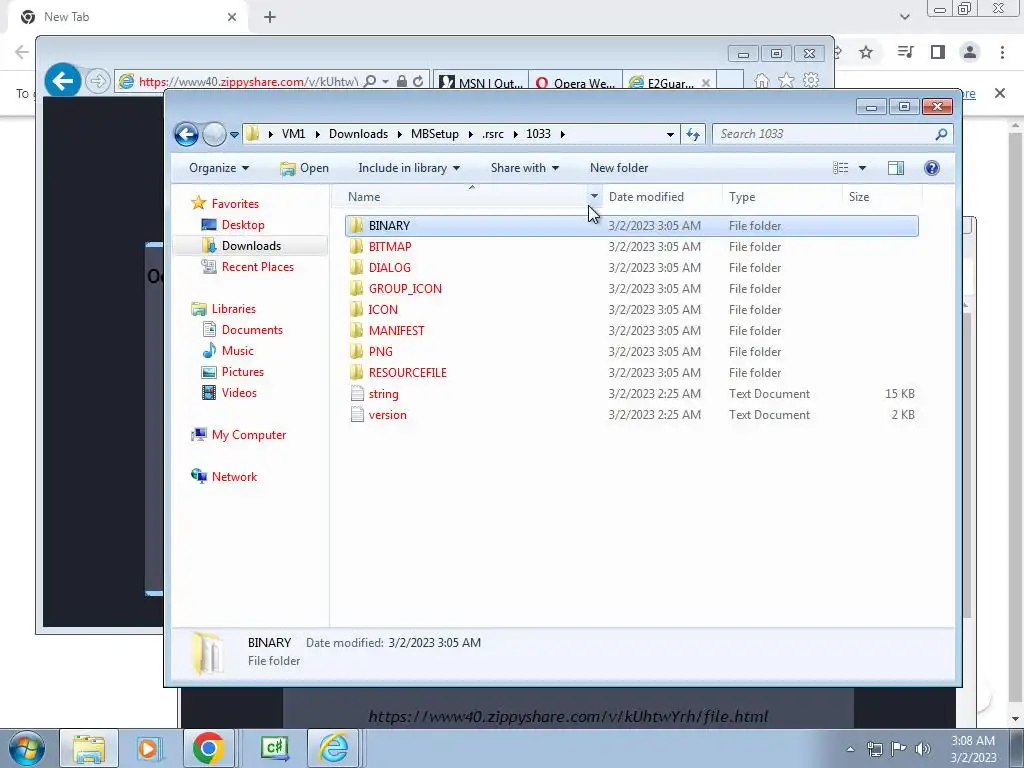Open Internet Explorer settings gear
Image resolution: width=1024 pixels, height=768 pixels.
click(810, 80)
